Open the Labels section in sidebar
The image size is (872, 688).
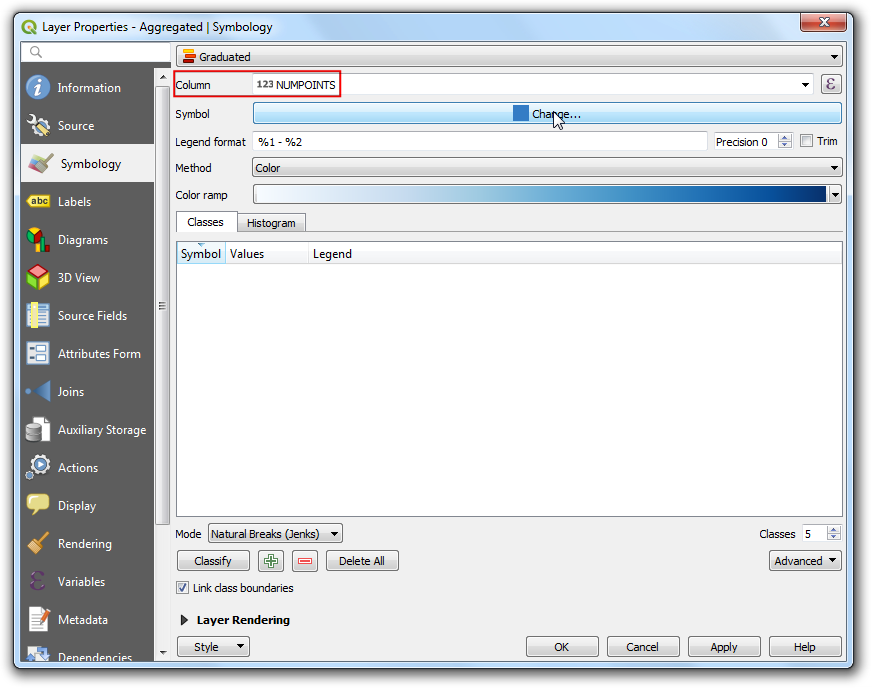[74, 202]
